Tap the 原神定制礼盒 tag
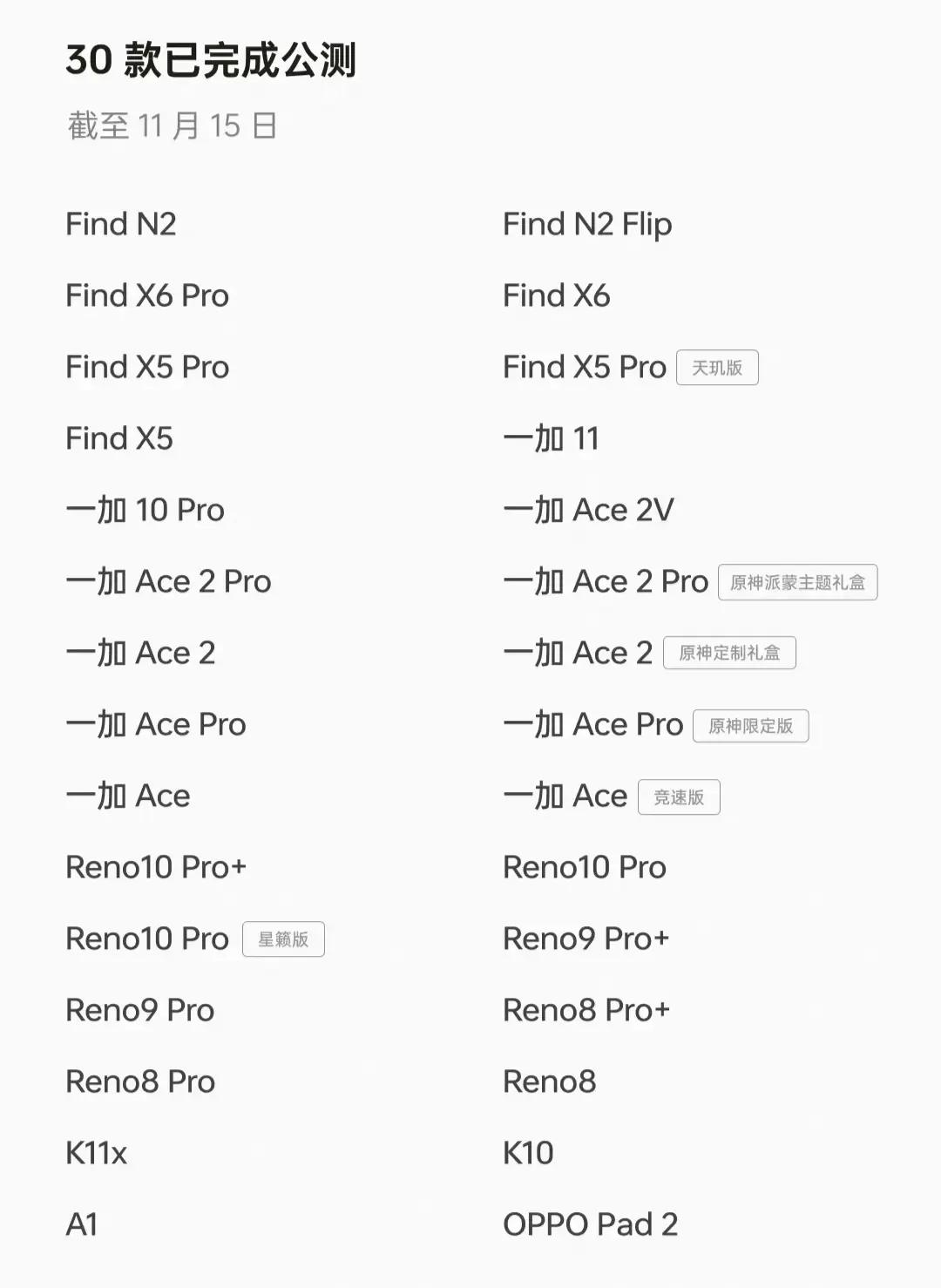 (729, 653)
